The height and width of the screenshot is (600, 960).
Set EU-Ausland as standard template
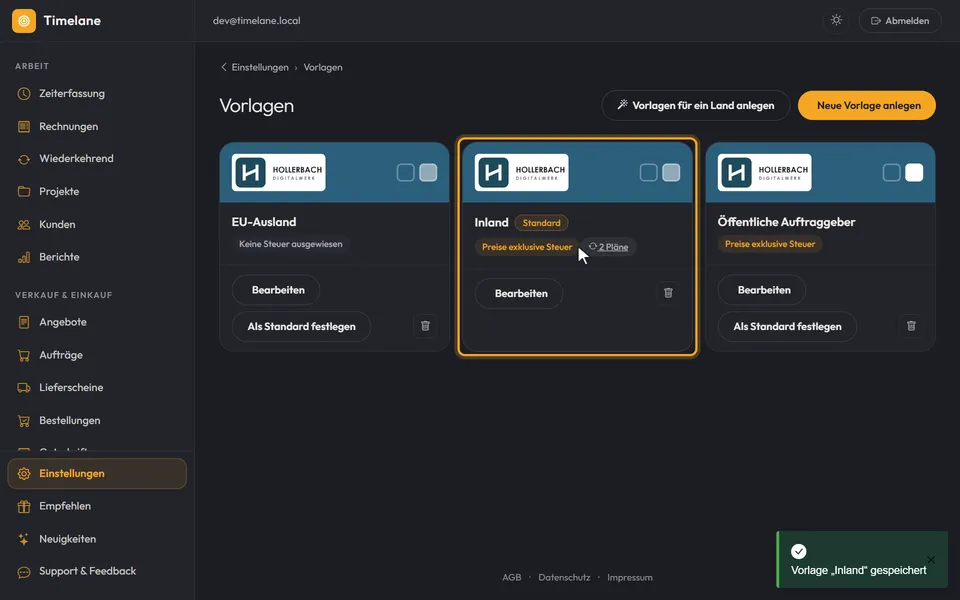tap(301, 326)
